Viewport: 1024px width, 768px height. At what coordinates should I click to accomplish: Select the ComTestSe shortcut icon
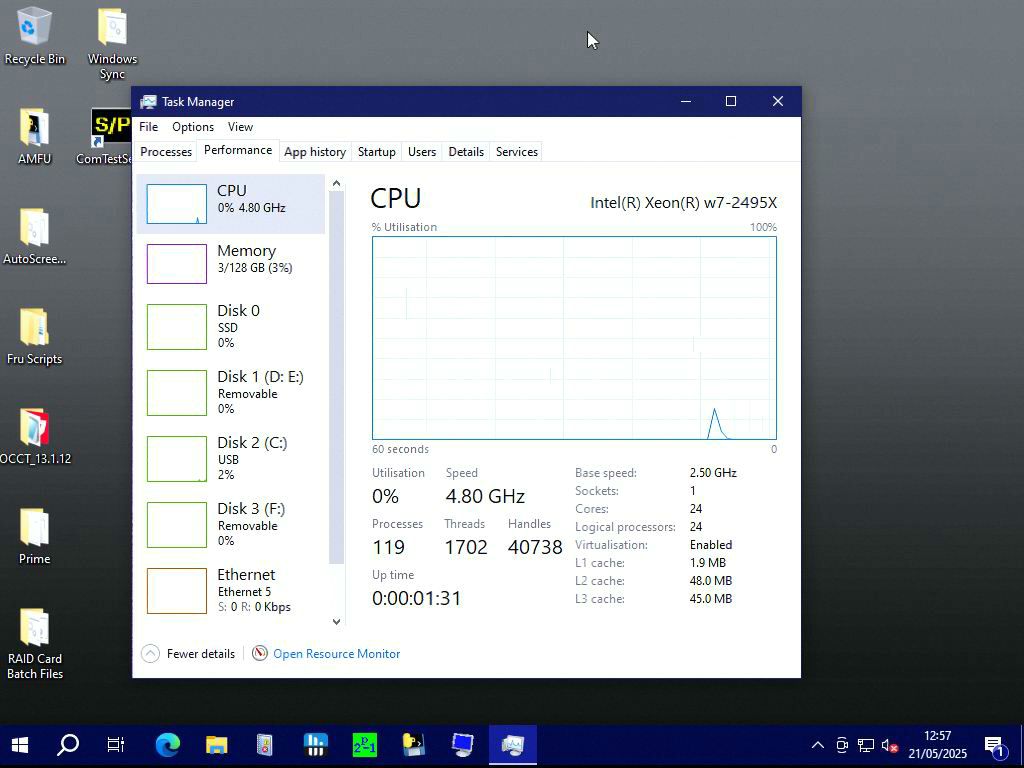[x=104, y=136]
